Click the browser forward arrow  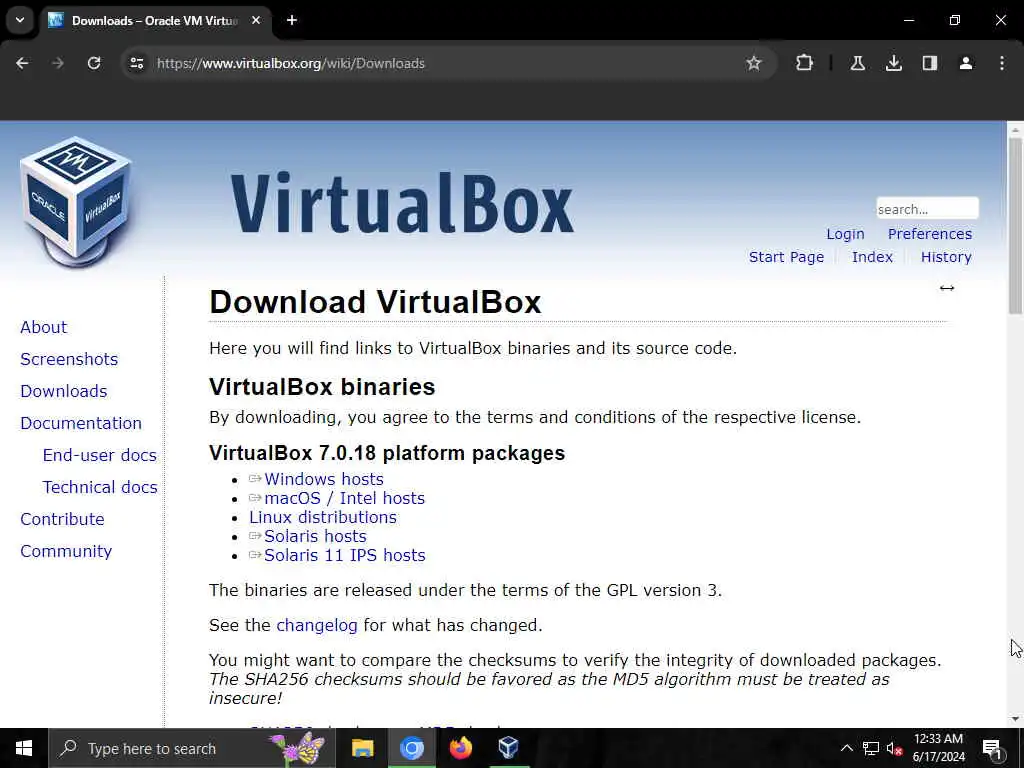(58, 63)
